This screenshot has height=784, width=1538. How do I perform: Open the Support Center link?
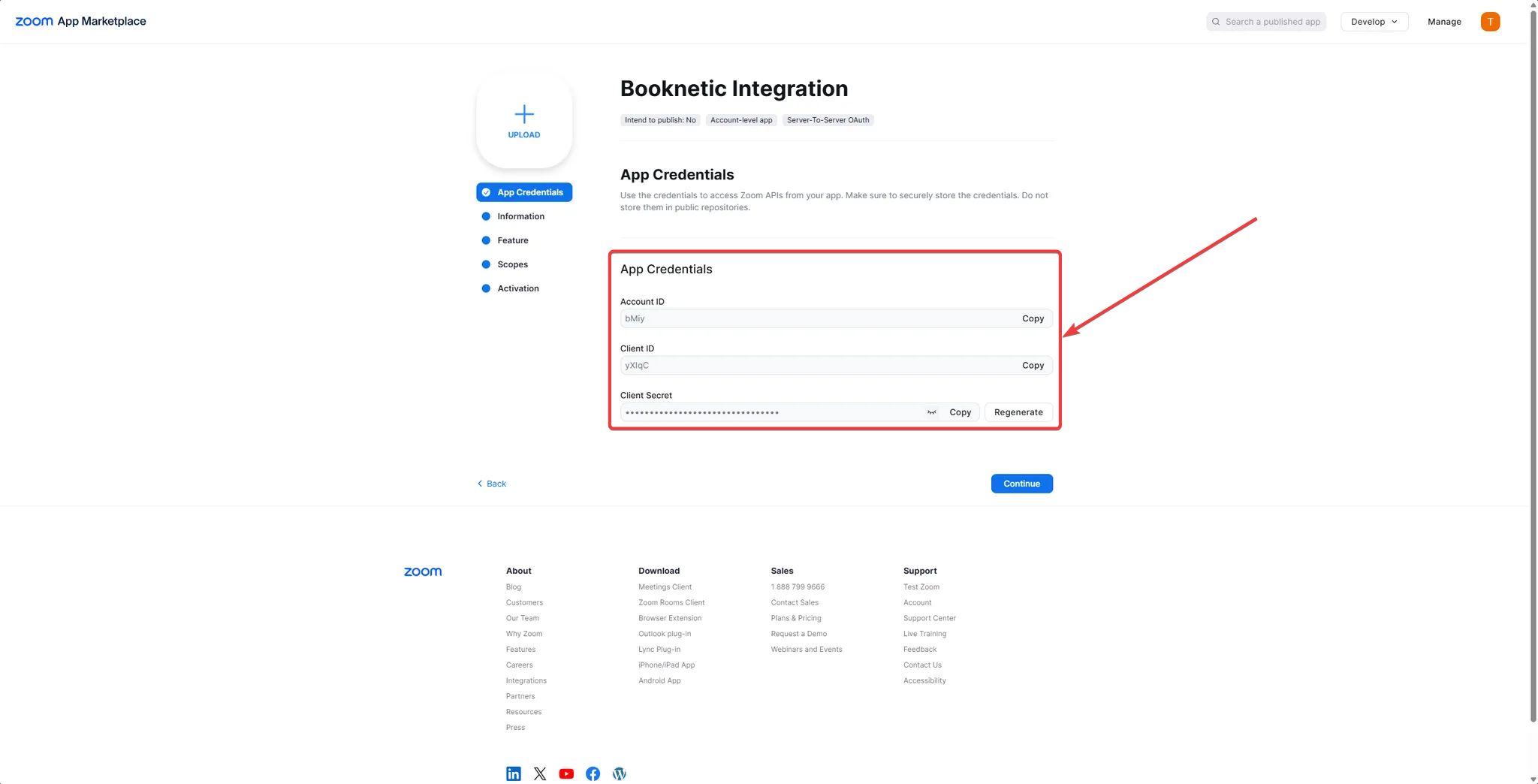(x=930, y=619)
